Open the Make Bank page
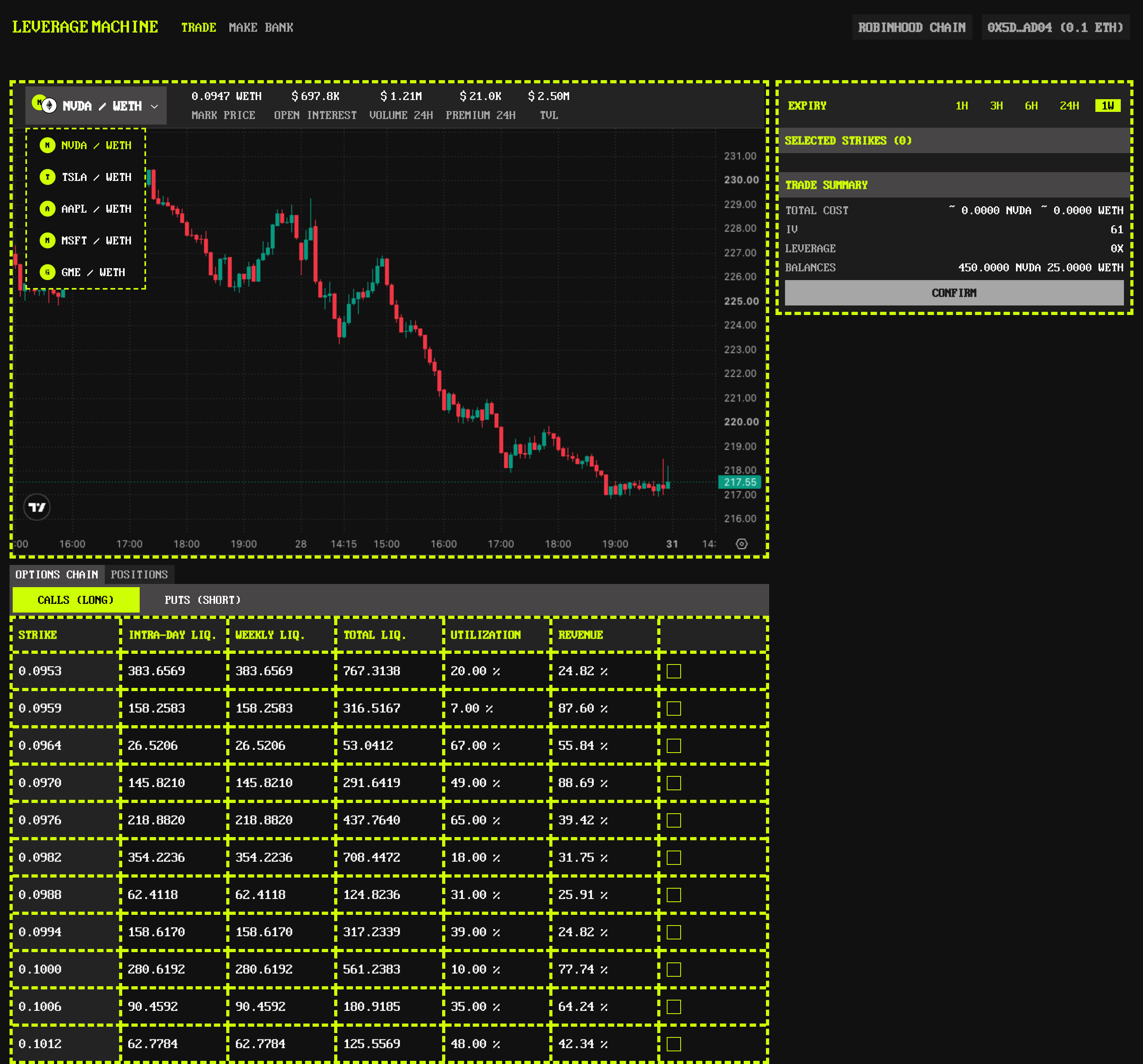Viewport: 1143px width, 1064px height. coord(261,28)
